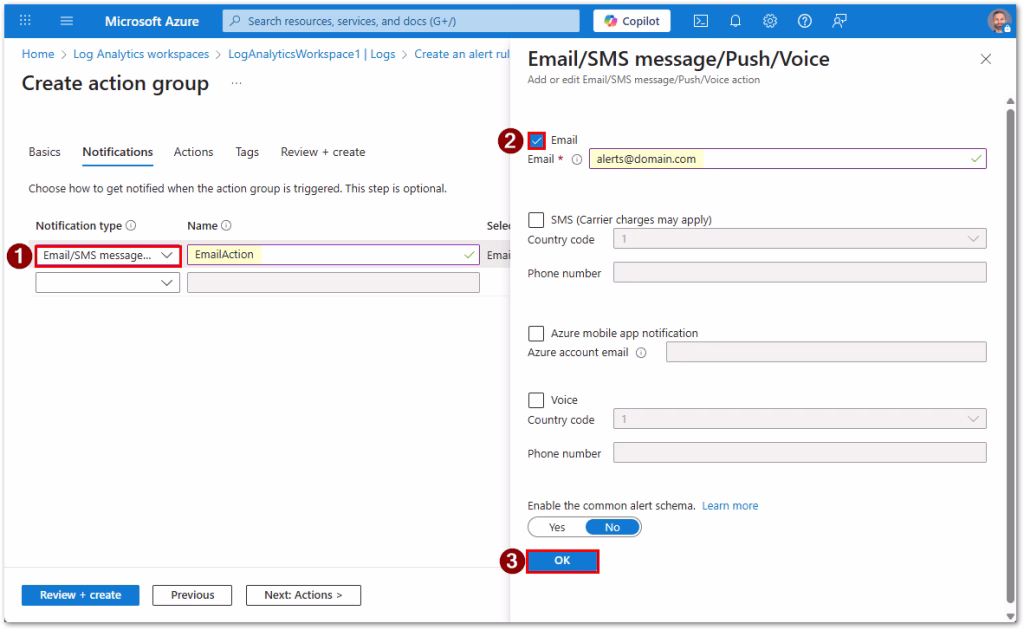Image resolution: width=1024 pixels, height=630 pixels.
Task: Open portal settings gear
Action: pos(770,21)
